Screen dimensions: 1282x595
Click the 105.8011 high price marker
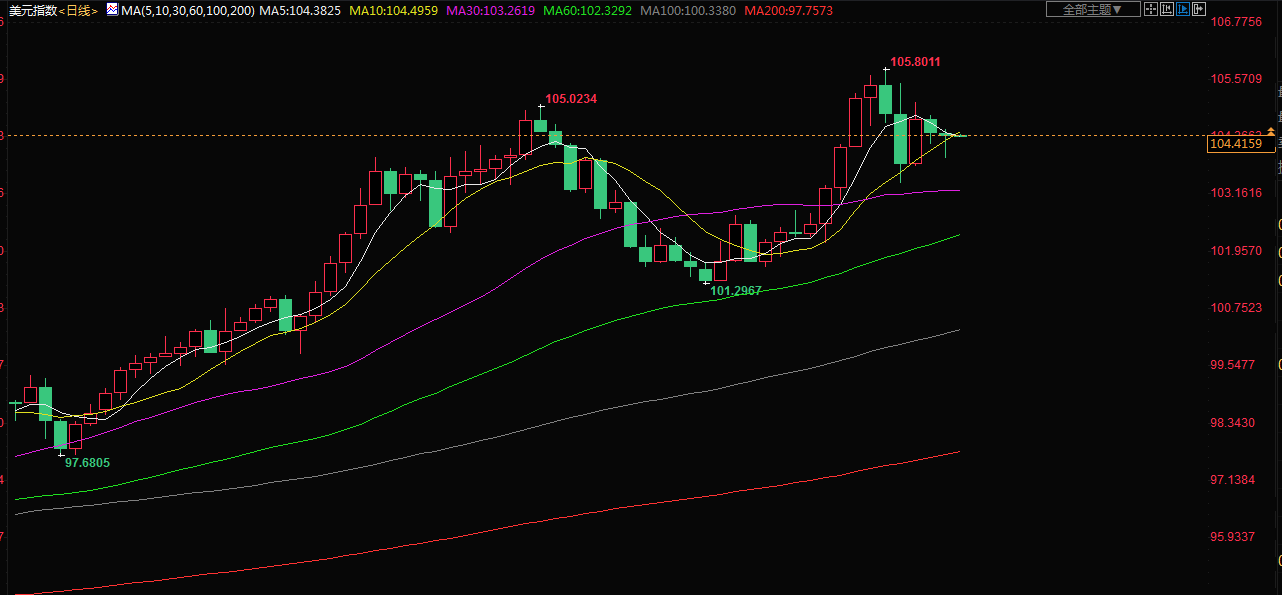coord(915,62)
